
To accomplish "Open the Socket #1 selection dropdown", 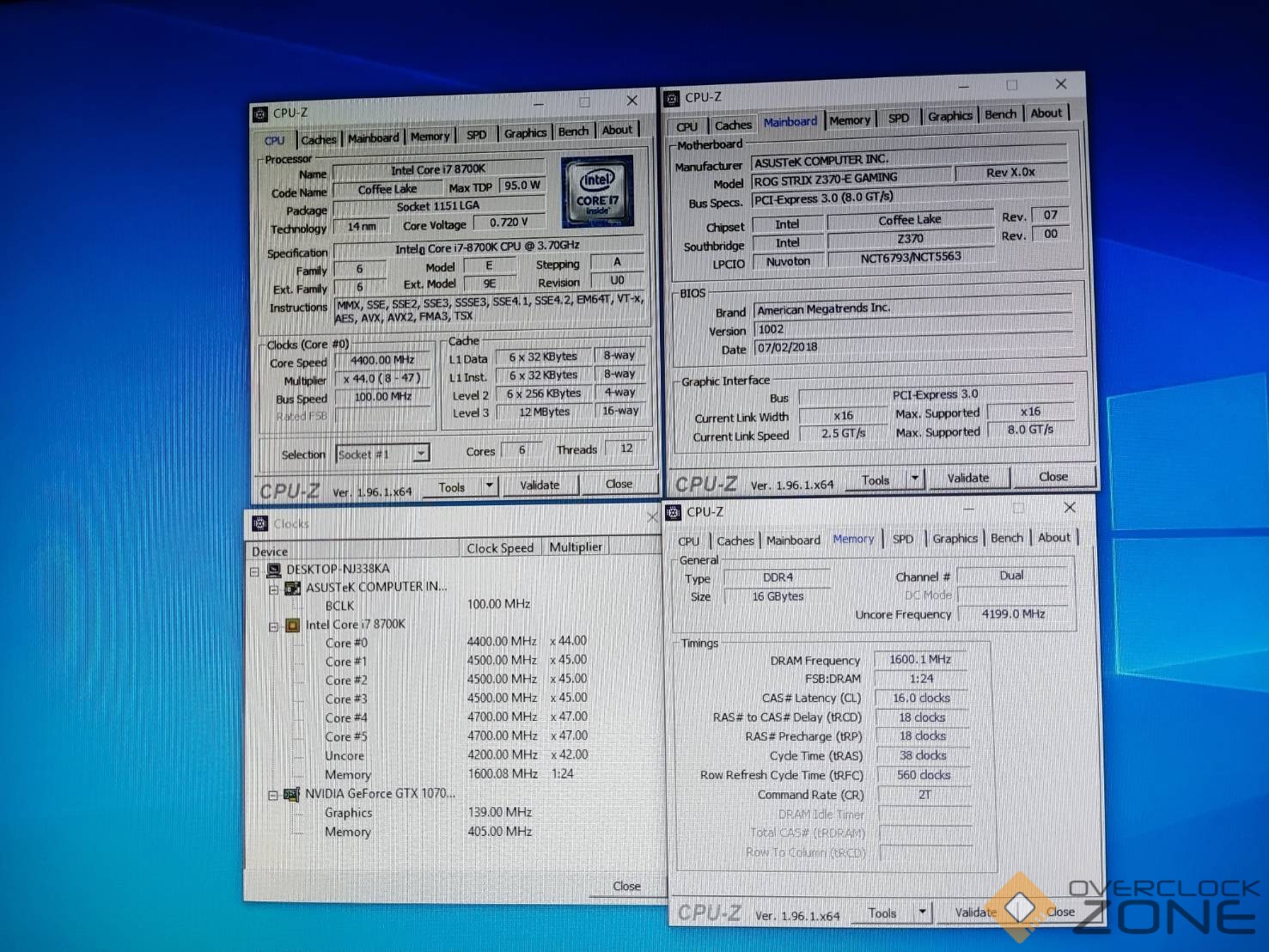I will pyautogui.click(x=421, y=454).
